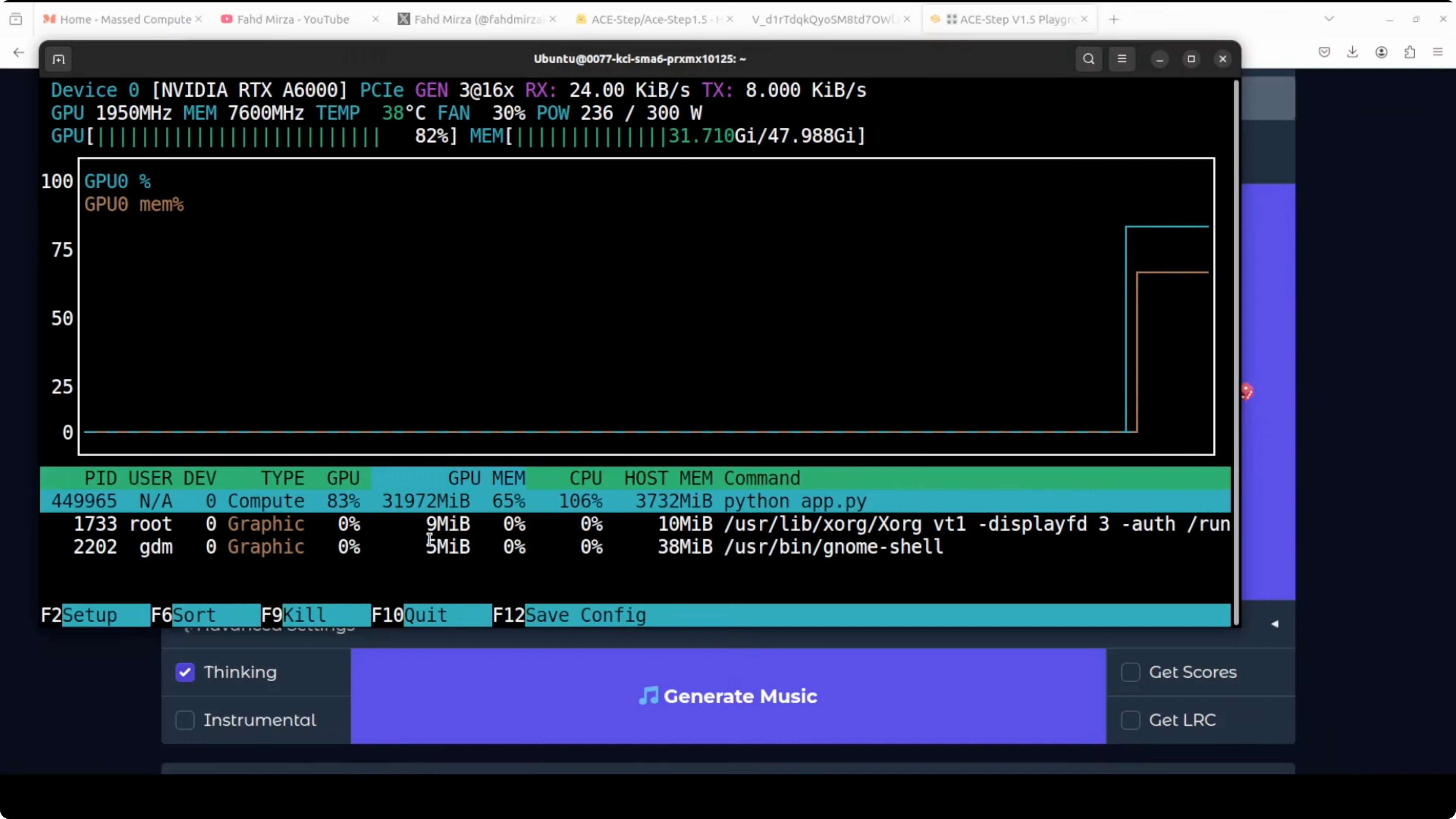Switch to Fahd Mirza YouTube tab

click(x=293, y=19)
